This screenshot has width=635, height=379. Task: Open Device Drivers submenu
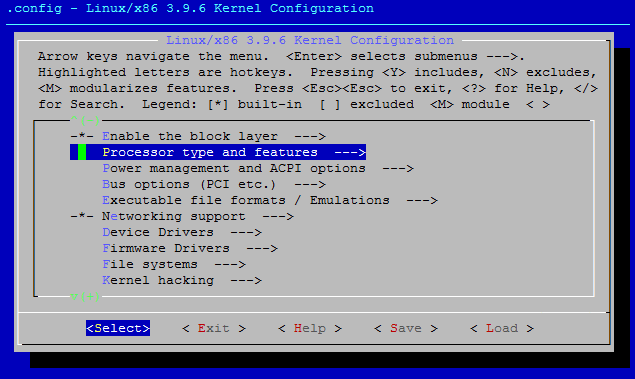[182, 232]
